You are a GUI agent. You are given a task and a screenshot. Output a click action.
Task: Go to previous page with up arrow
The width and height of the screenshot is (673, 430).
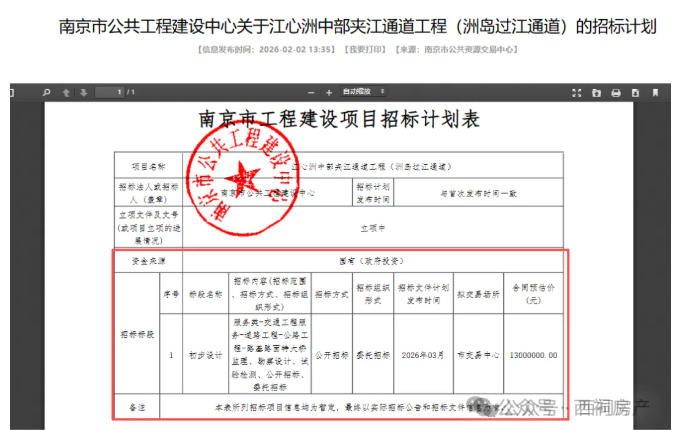click(x=67, y=93)
